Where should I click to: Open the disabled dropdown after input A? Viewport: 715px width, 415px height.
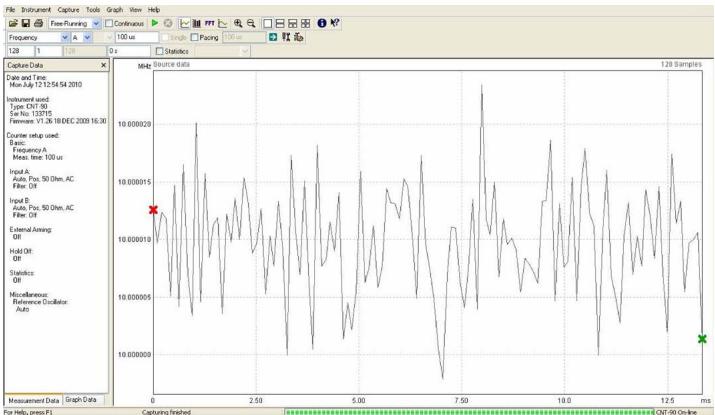[x=109, y=37]
